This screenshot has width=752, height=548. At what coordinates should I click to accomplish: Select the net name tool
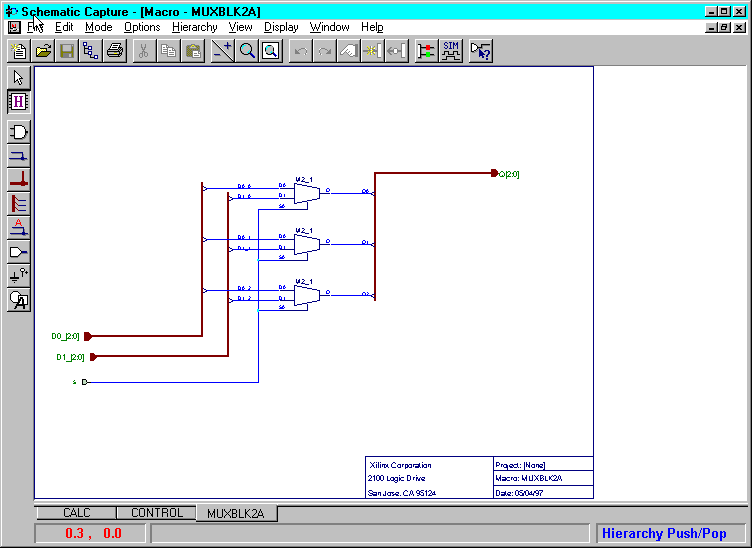[x=18, y=227]
